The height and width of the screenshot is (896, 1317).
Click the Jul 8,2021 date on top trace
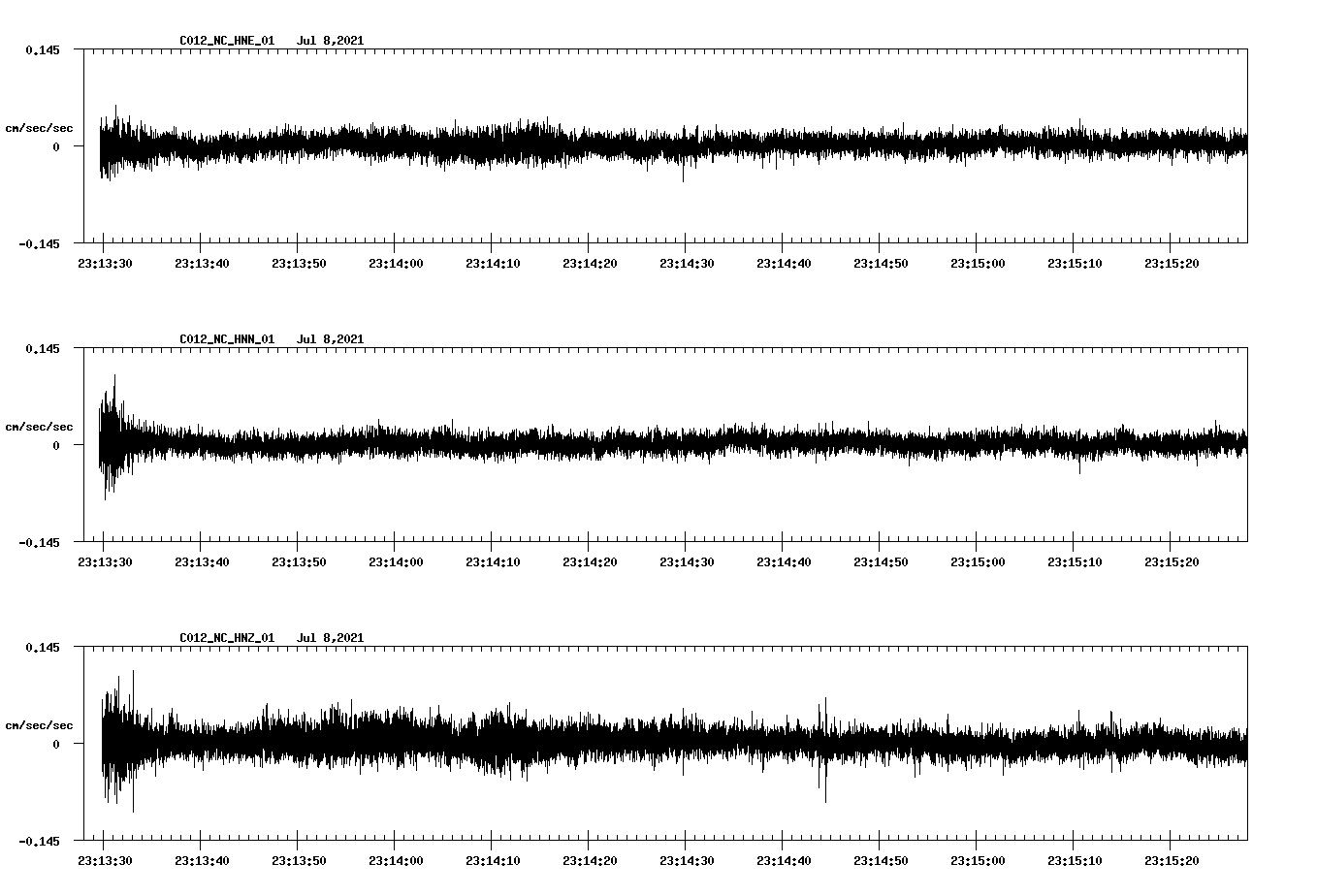(x=332, y=40)
